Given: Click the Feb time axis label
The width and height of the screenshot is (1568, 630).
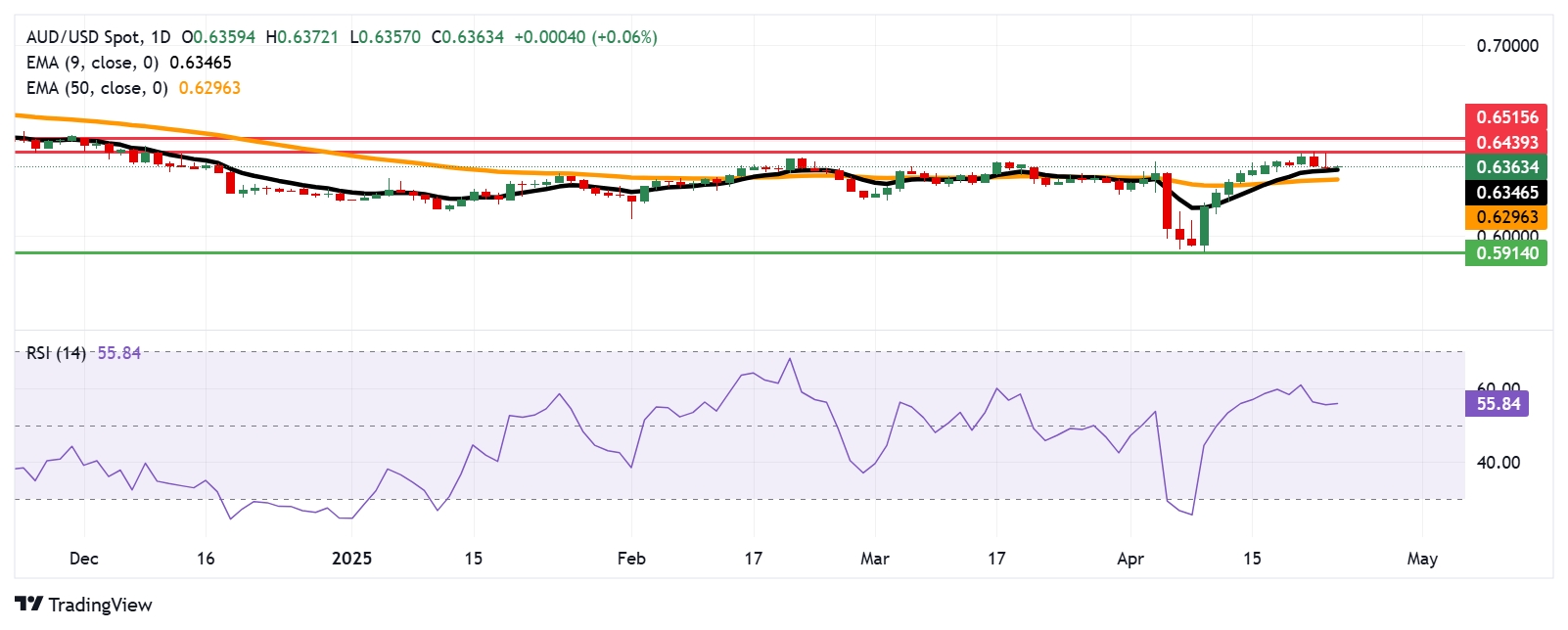Looking at the screenshot, I should [x=631, y=559].
